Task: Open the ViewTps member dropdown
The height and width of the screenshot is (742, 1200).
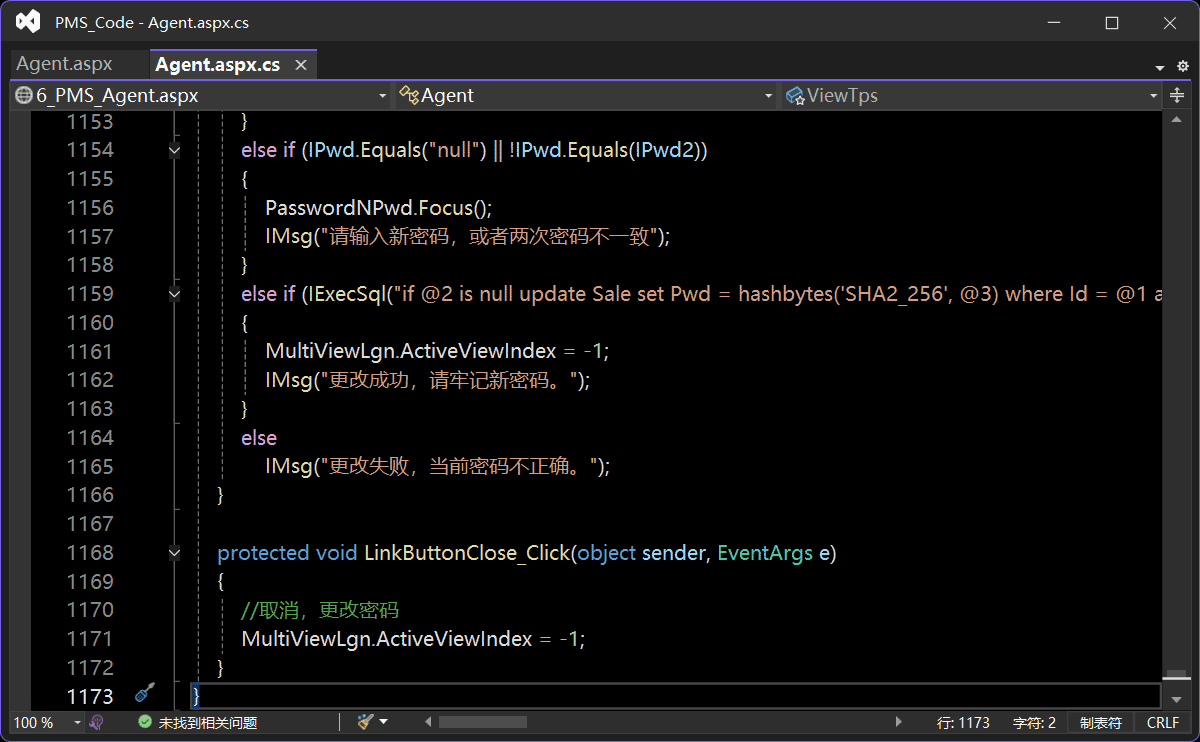Action: [972, 96]
